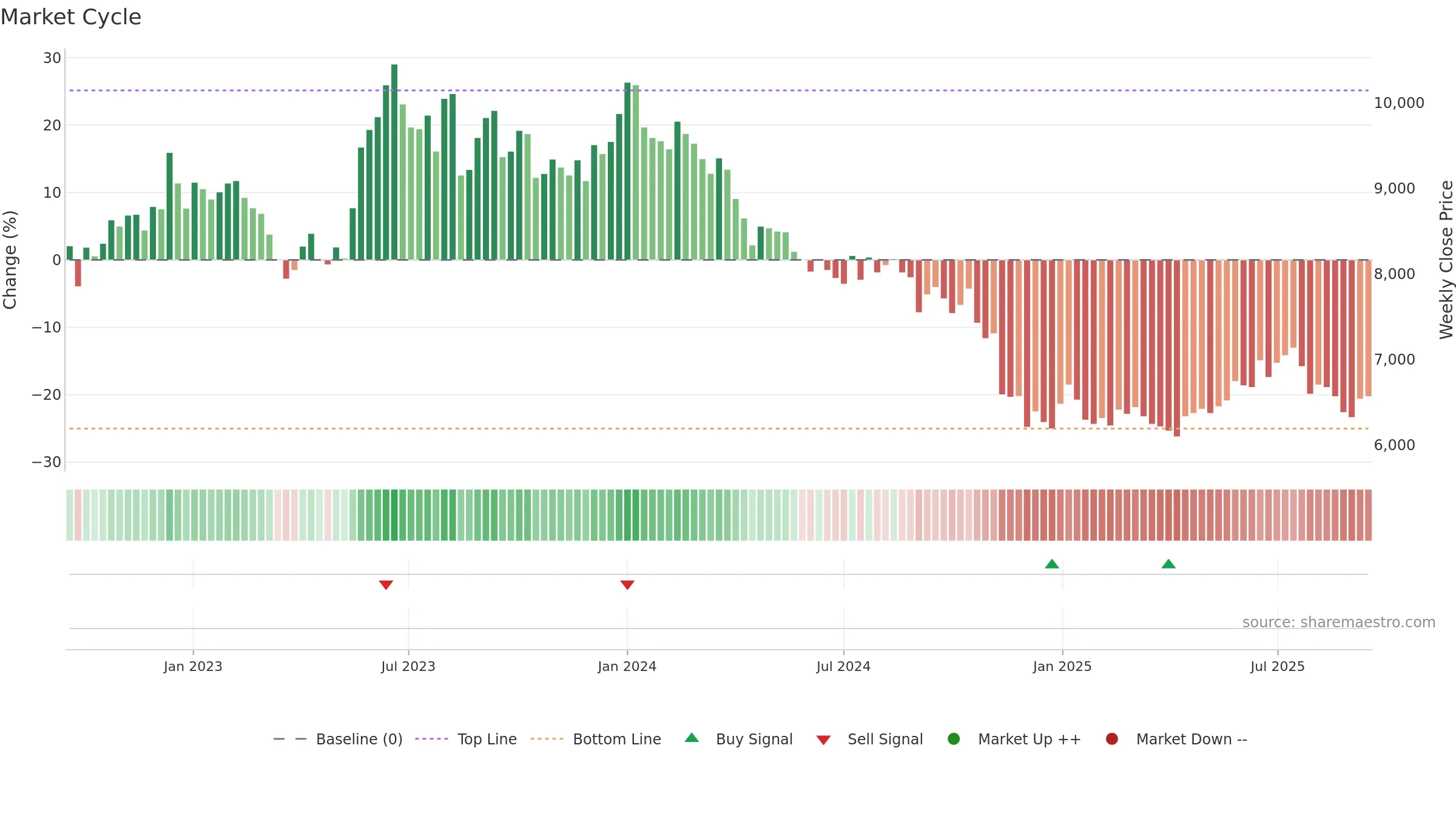
Task: Select the sell signal marker before Jul 2023
Action: (386, 585)
